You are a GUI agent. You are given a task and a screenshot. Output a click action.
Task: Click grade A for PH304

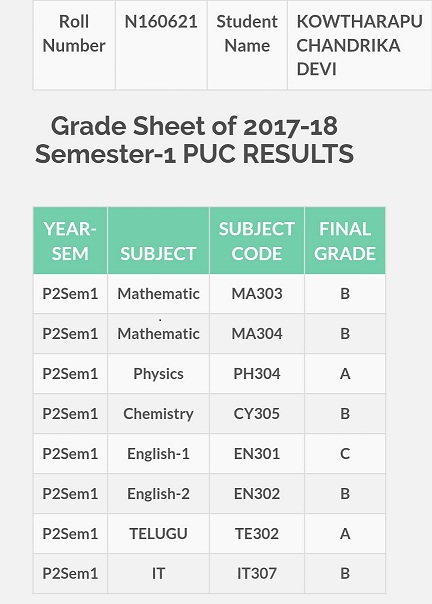coord(345,374)
